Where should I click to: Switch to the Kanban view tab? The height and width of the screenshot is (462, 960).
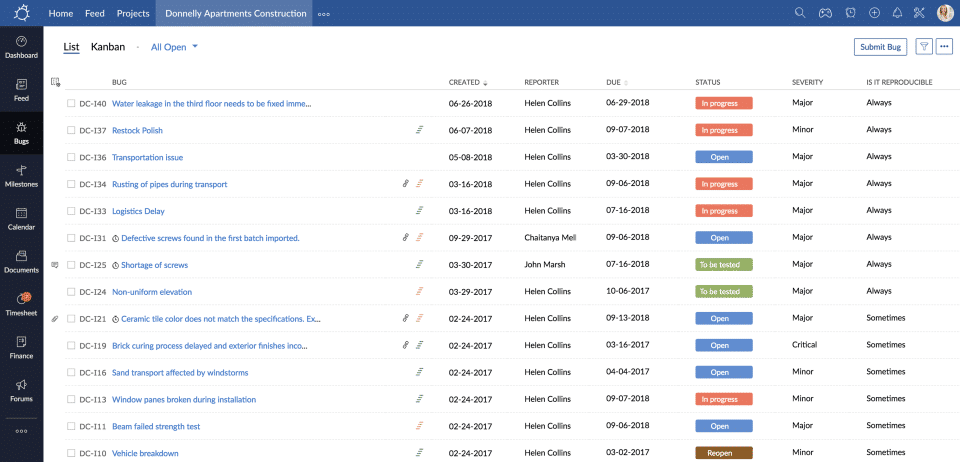108,47
